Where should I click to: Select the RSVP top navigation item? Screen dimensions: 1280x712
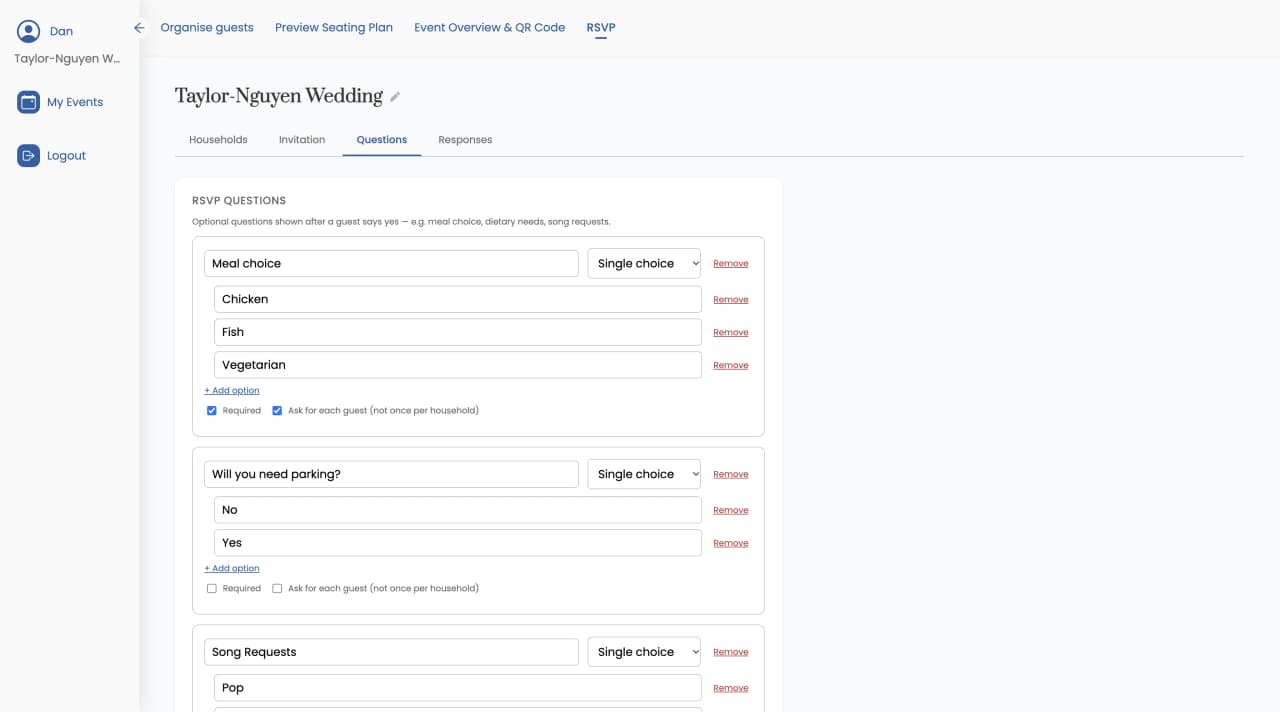[601, 28]
